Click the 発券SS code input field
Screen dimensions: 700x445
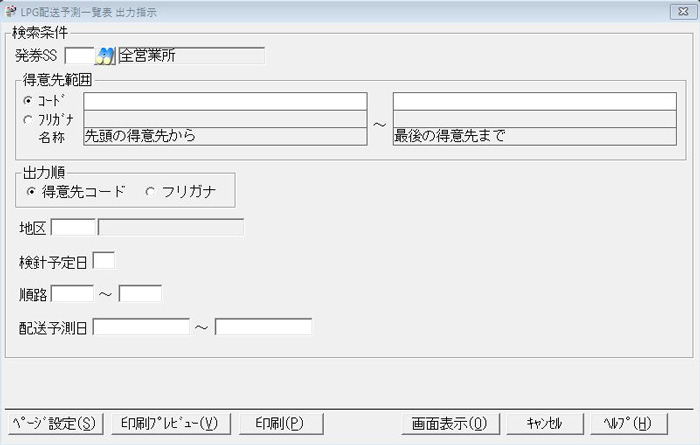click(78, 55)
